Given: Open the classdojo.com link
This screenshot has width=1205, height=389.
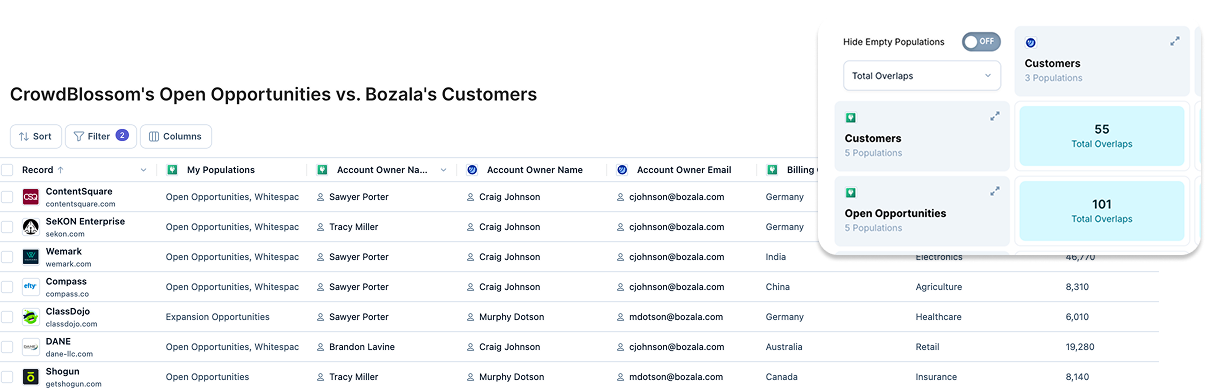Looking at the screenshot, I should coord(72,324).
